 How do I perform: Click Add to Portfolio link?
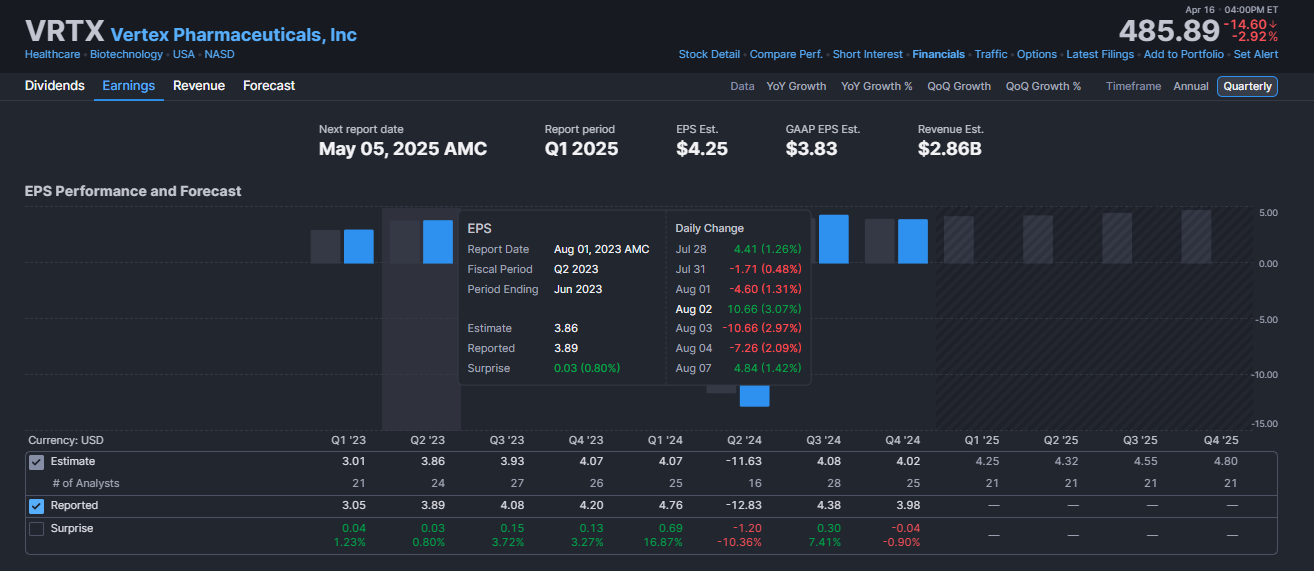pos(1184,55)
